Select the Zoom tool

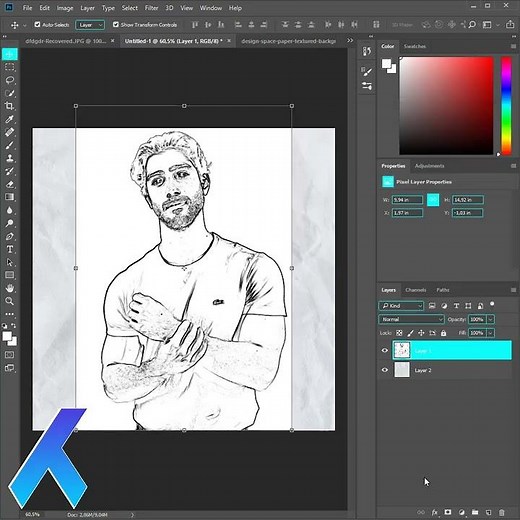[10, 301]
